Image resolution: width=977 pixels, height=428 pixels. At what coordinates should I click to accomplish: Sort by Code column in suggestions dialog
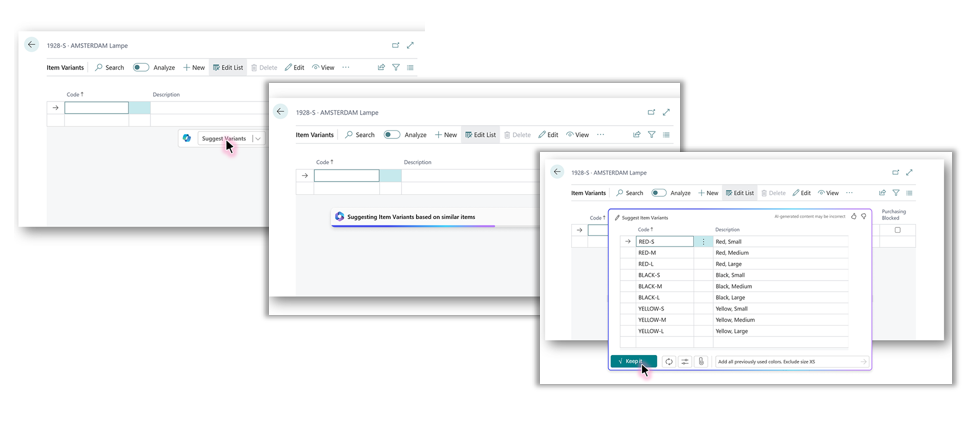coord(646,229)
